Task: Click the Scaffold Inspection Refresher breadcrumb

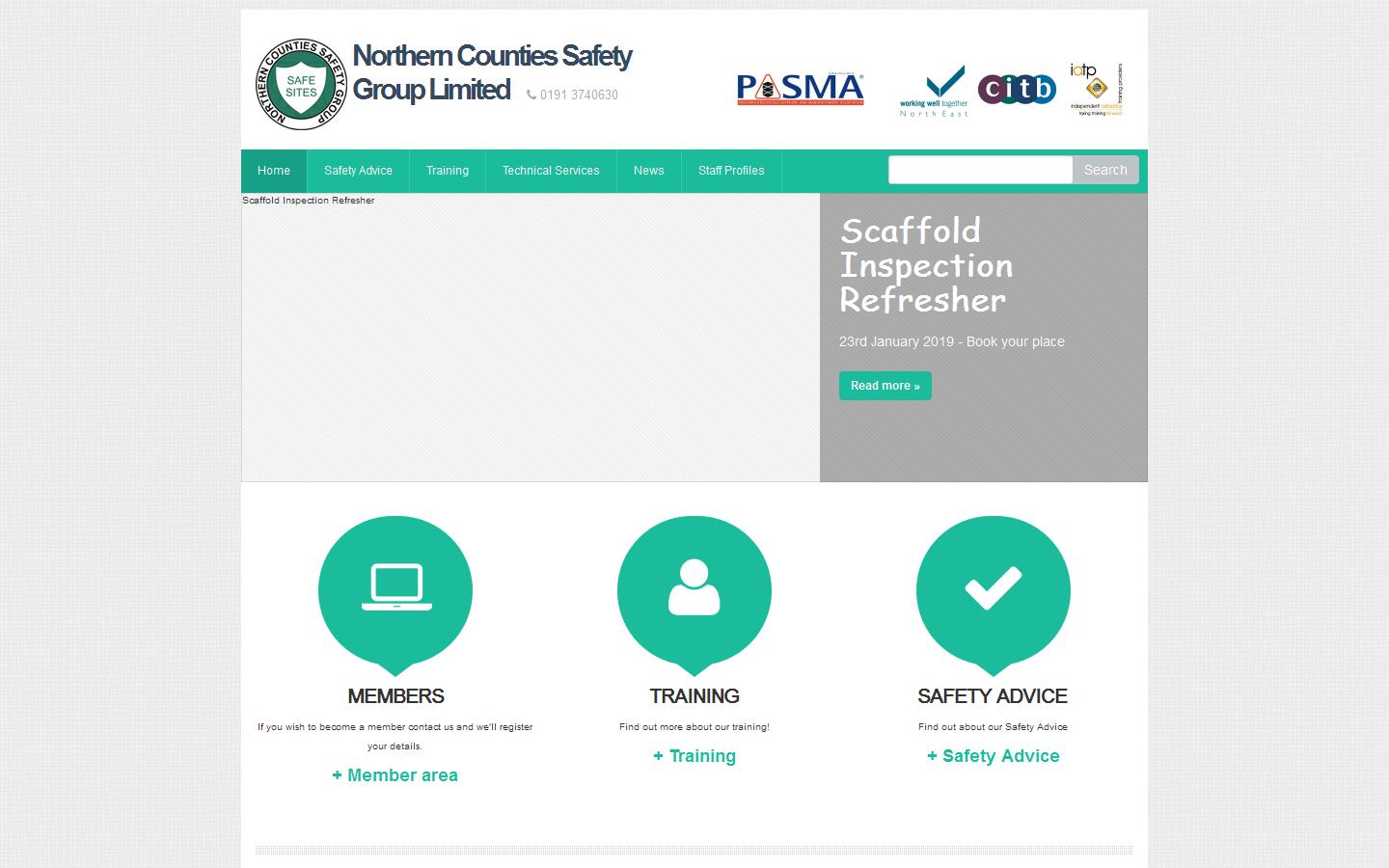Action: 308,201
